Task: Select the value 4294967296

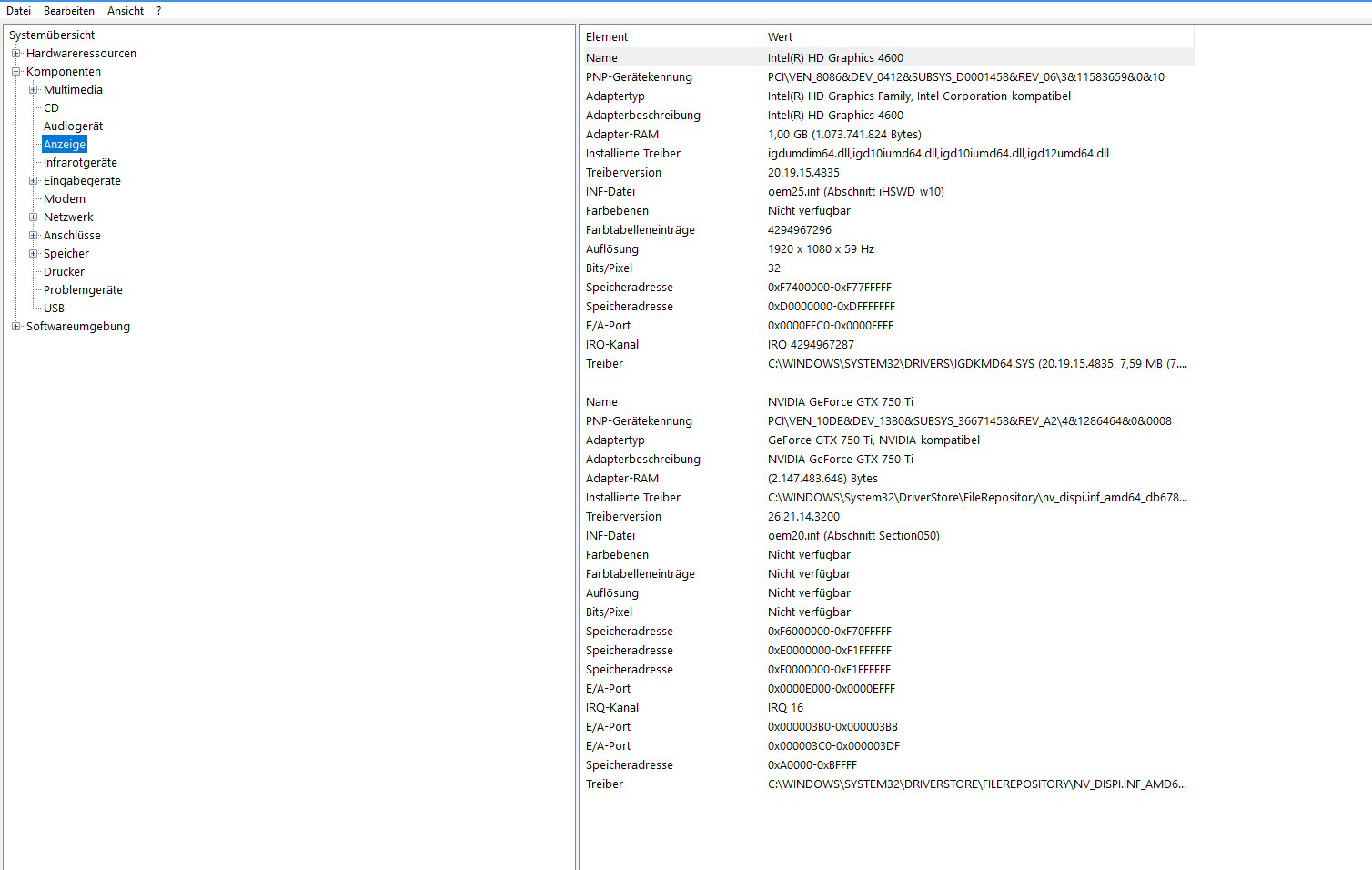Action: [800, 230]
